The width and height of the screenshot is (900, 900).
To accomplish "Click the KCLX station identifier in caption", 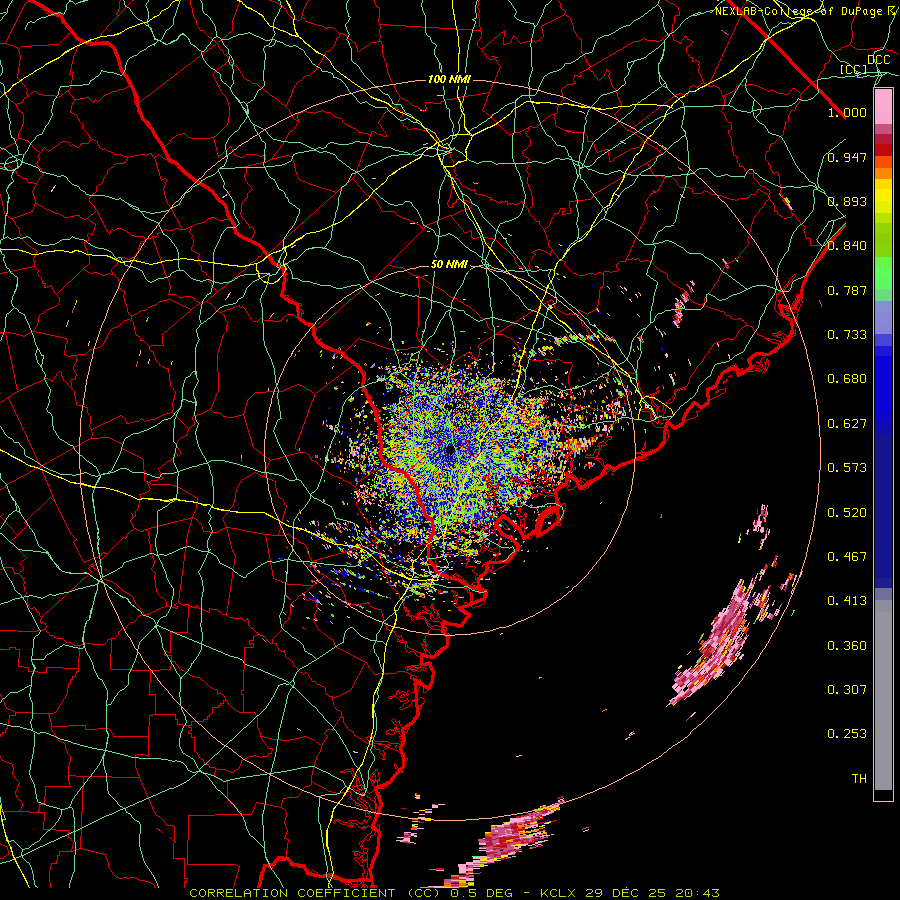I will click(560, 893).
